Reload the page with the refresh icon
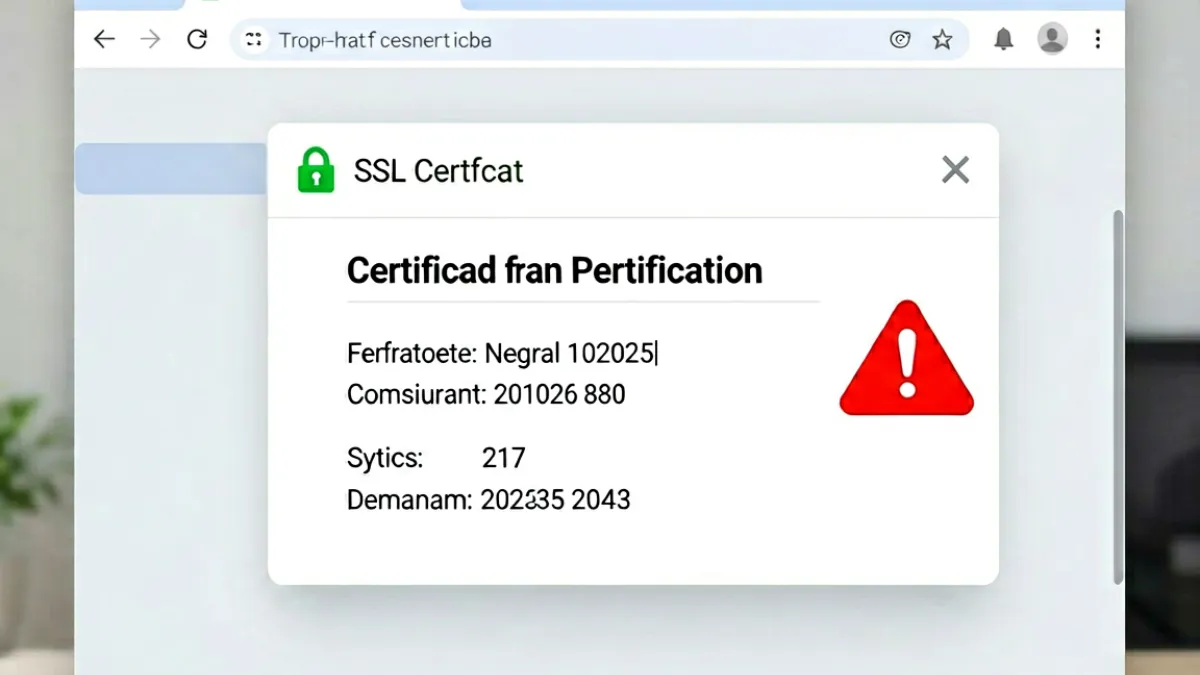Screen dimensions: 1200x675 click(197, 40)
